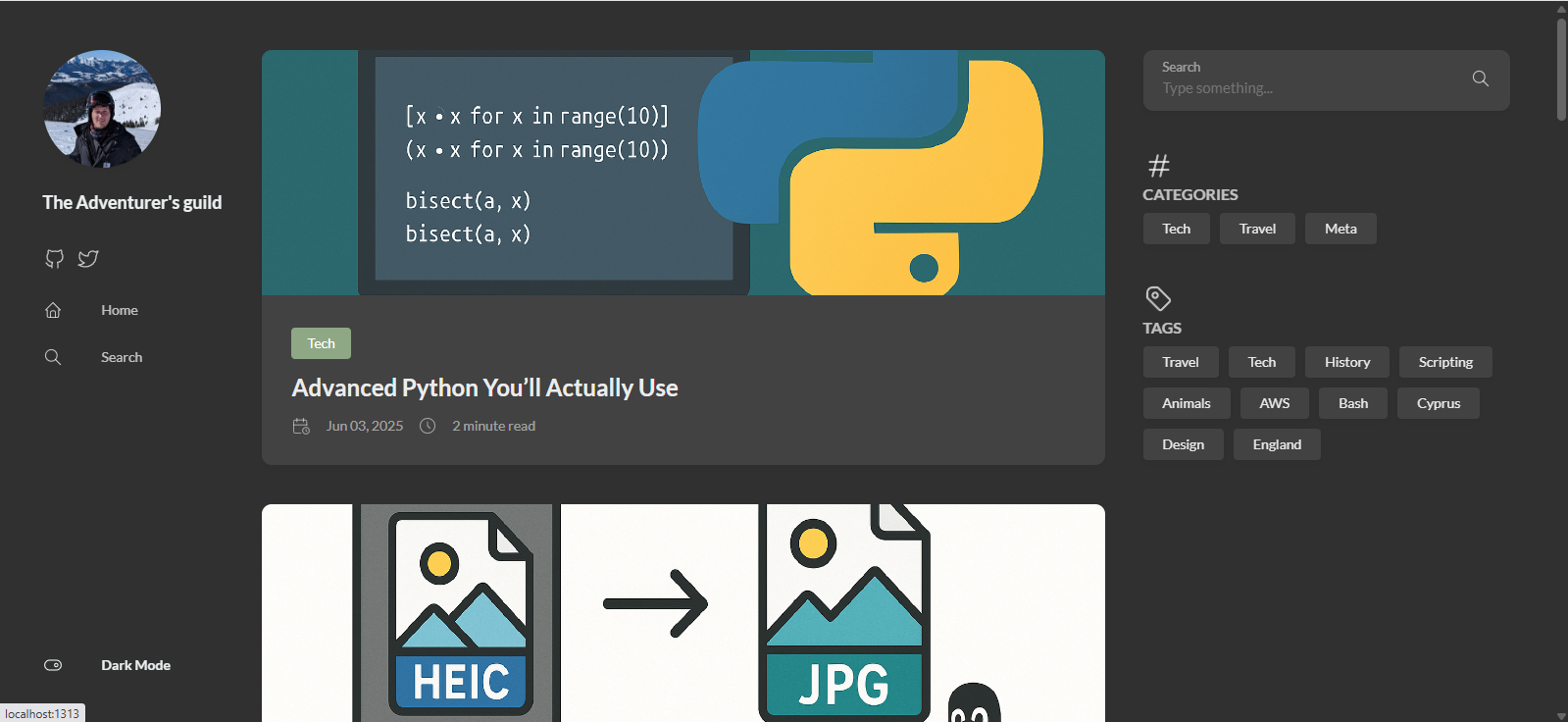Click the page vertical scrollbar thumb
Viewport: 1568px width, 722px height.
click(1561, 69)
